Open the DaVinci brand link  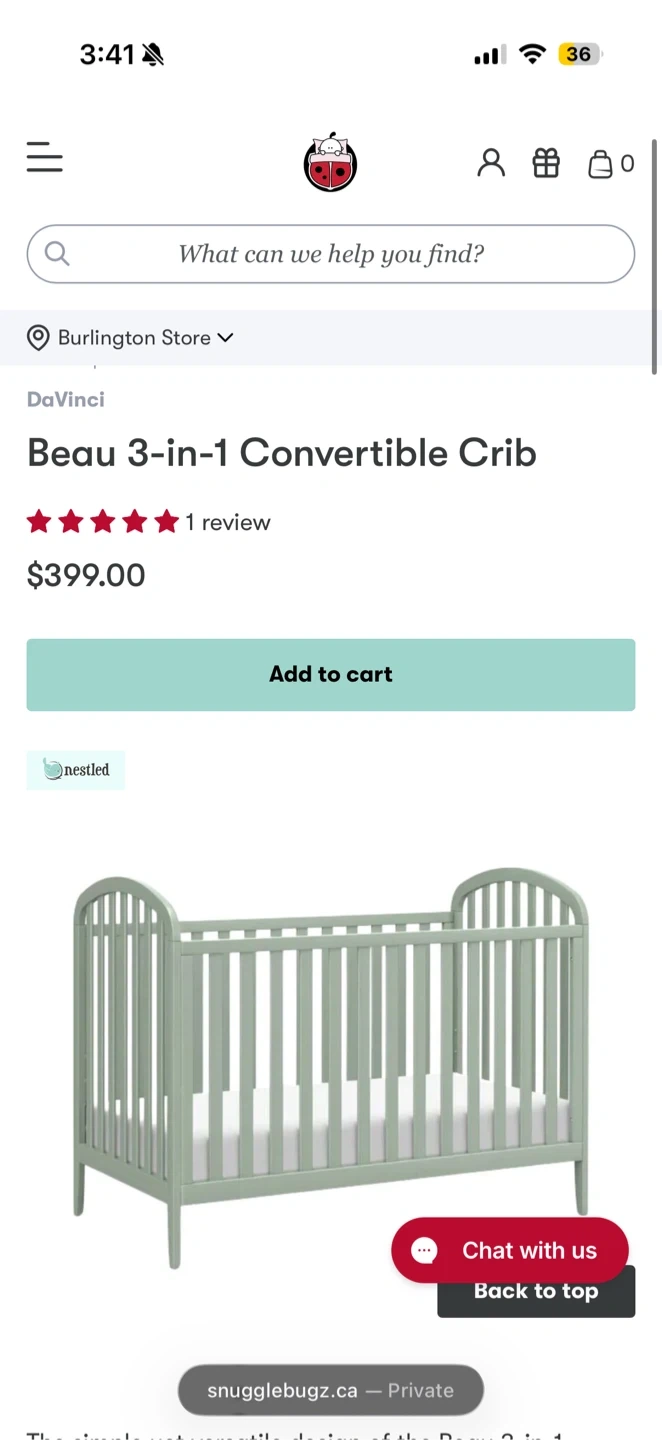[66, 400]
